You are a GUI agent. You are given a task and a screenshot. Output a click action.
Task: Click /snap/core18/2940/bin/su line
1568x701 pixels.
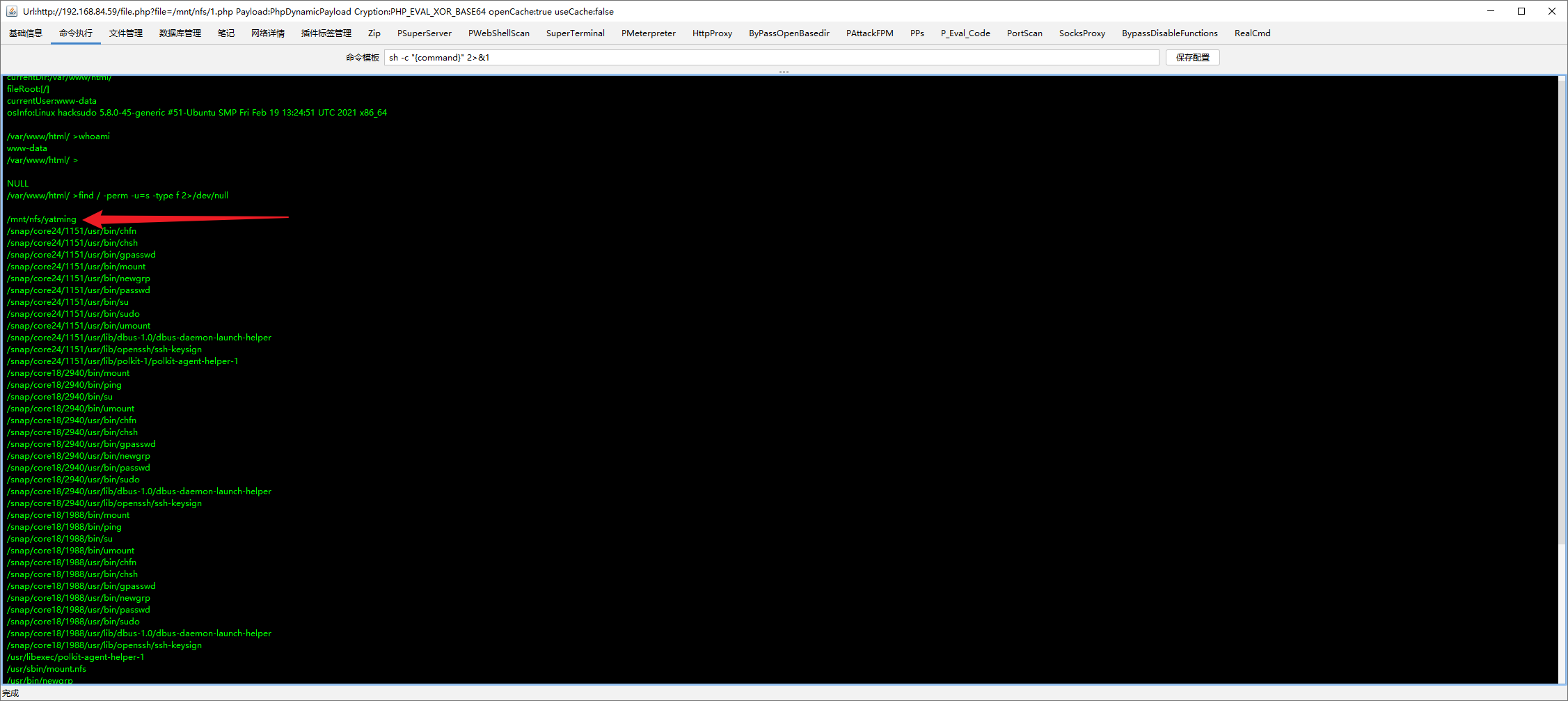(x=60, y=397)
